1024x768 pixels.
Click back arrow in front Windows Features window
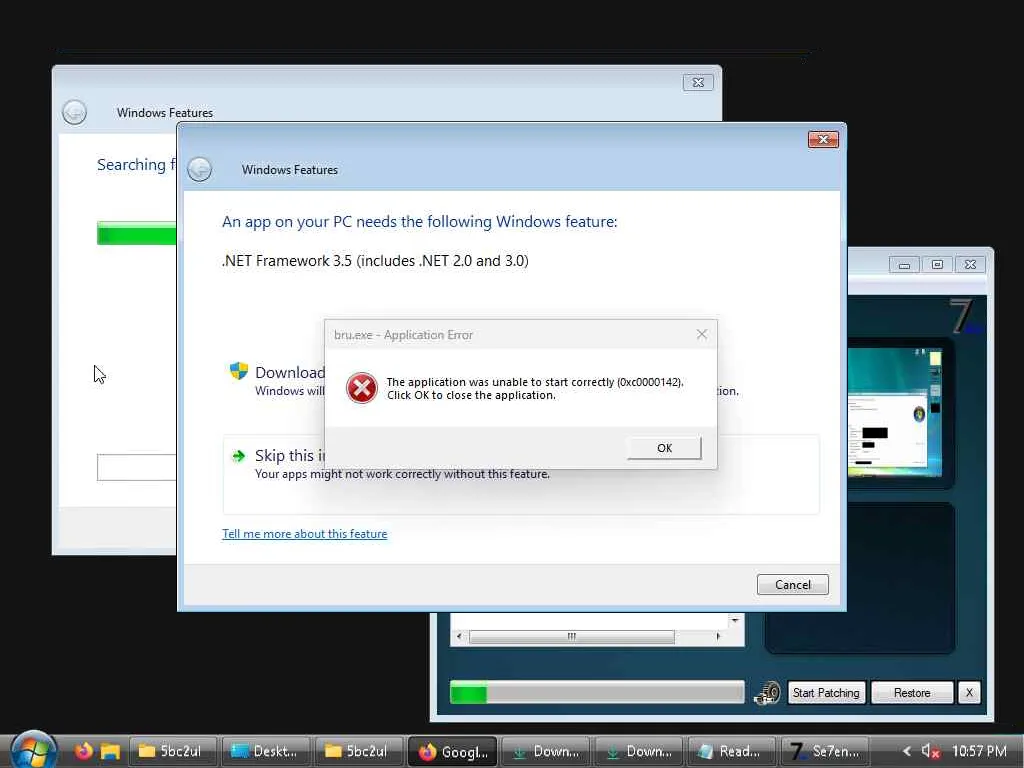200,169
